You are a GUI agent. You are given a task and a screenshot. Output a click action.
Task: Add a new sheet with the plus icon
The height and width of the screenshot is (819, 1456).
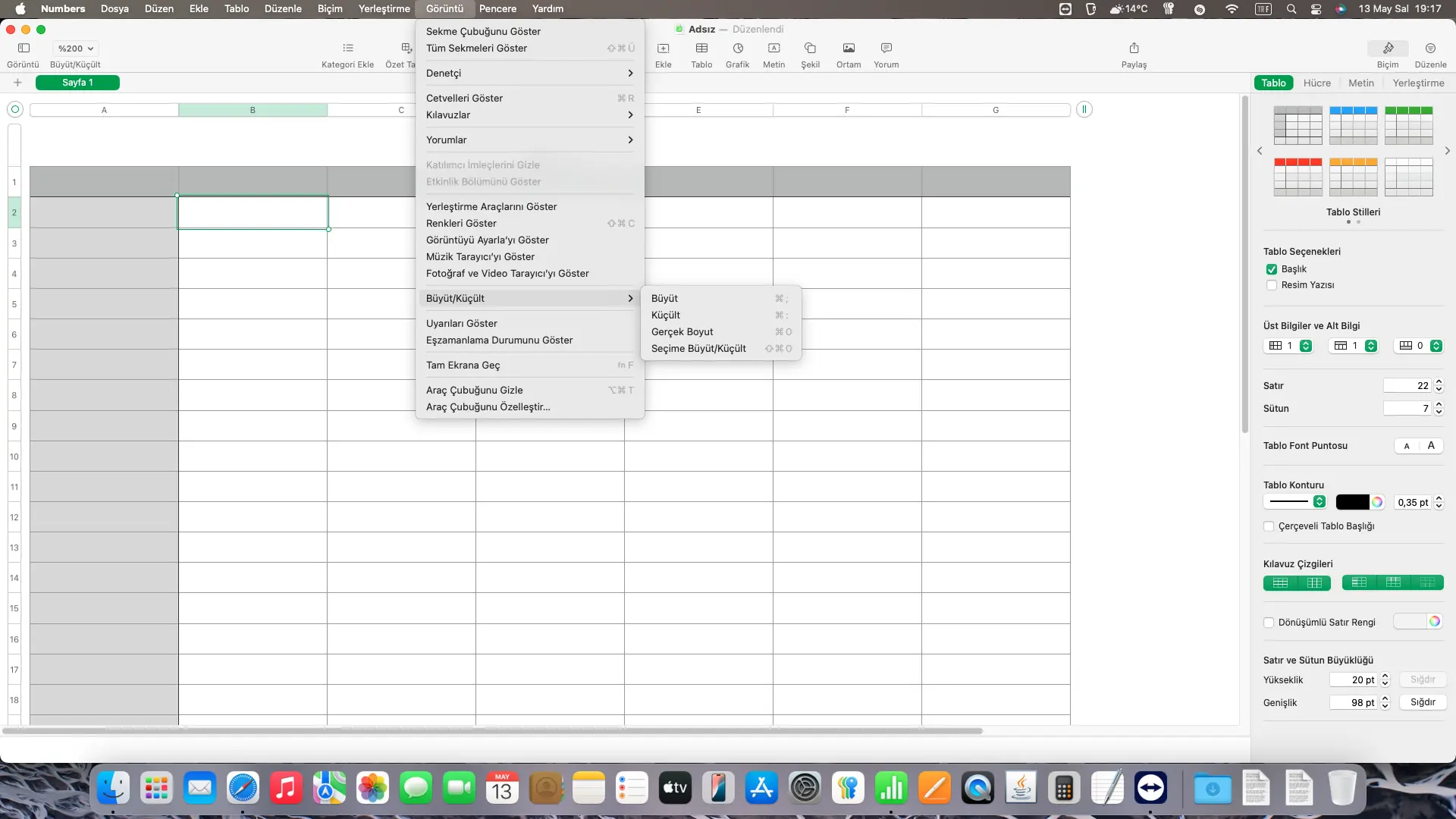[x=17, y=83]
